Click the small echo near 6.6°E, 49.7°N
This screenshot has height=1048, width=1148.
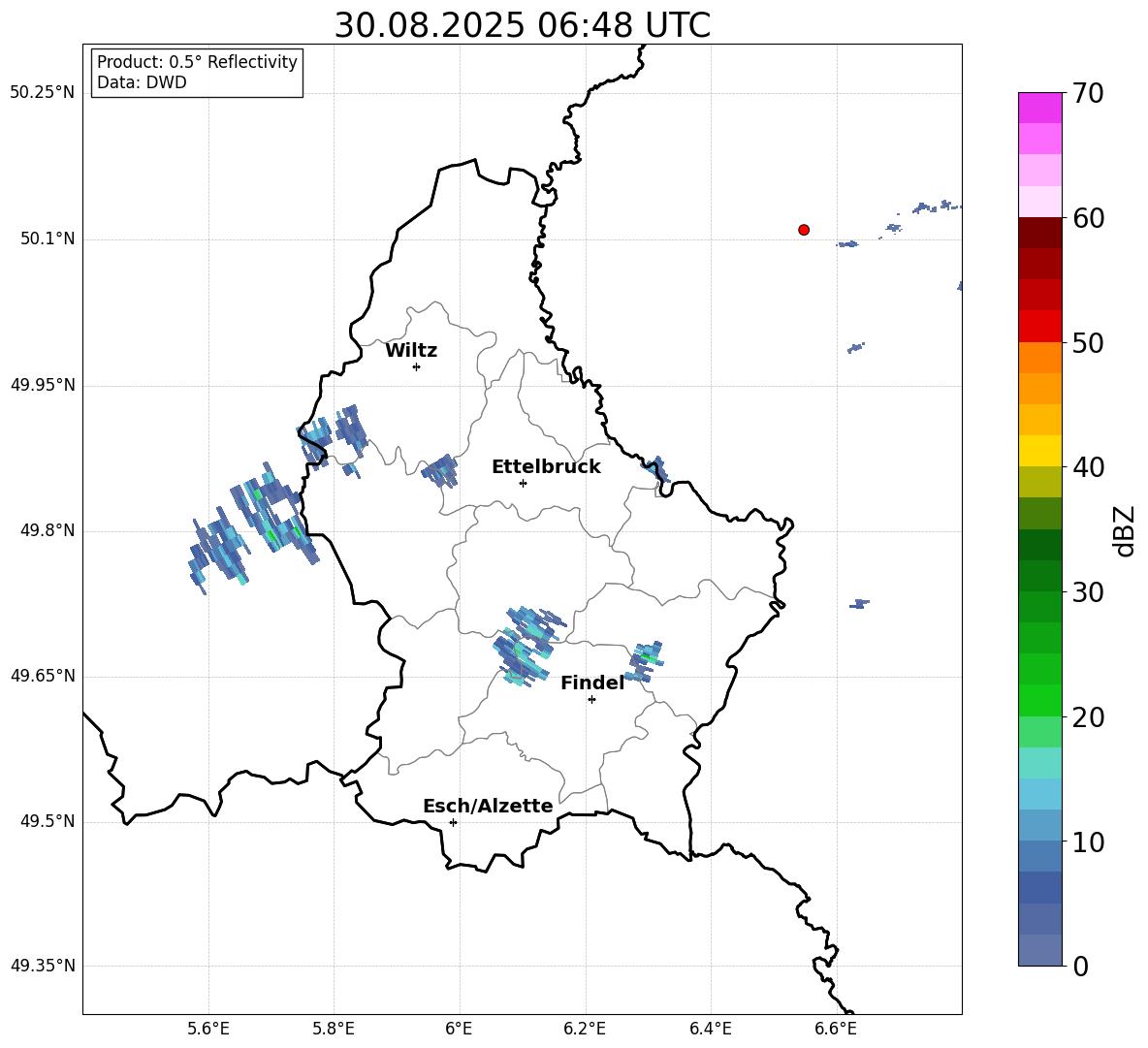pyautogui.click(x=859, y=604)
